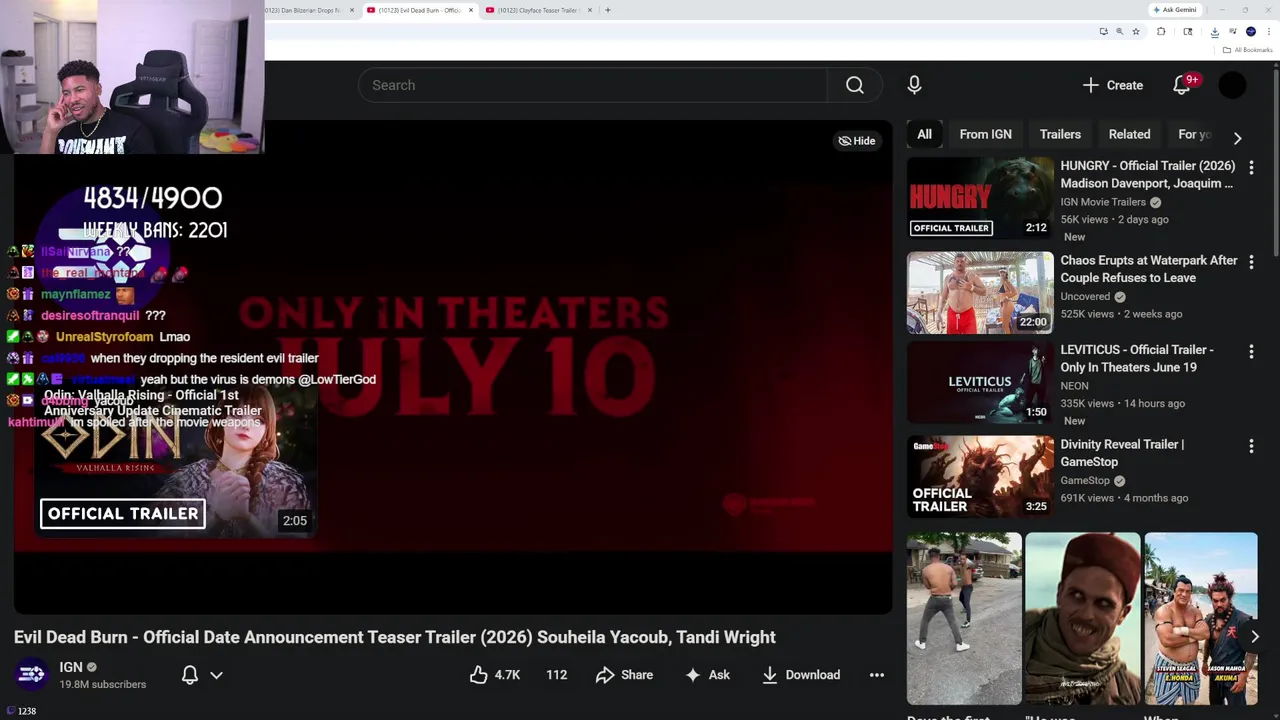The width and height of the screenshot is (1280, 720).
Task: Open Chrome three-dot menu
Action: tap(1269, 31)
